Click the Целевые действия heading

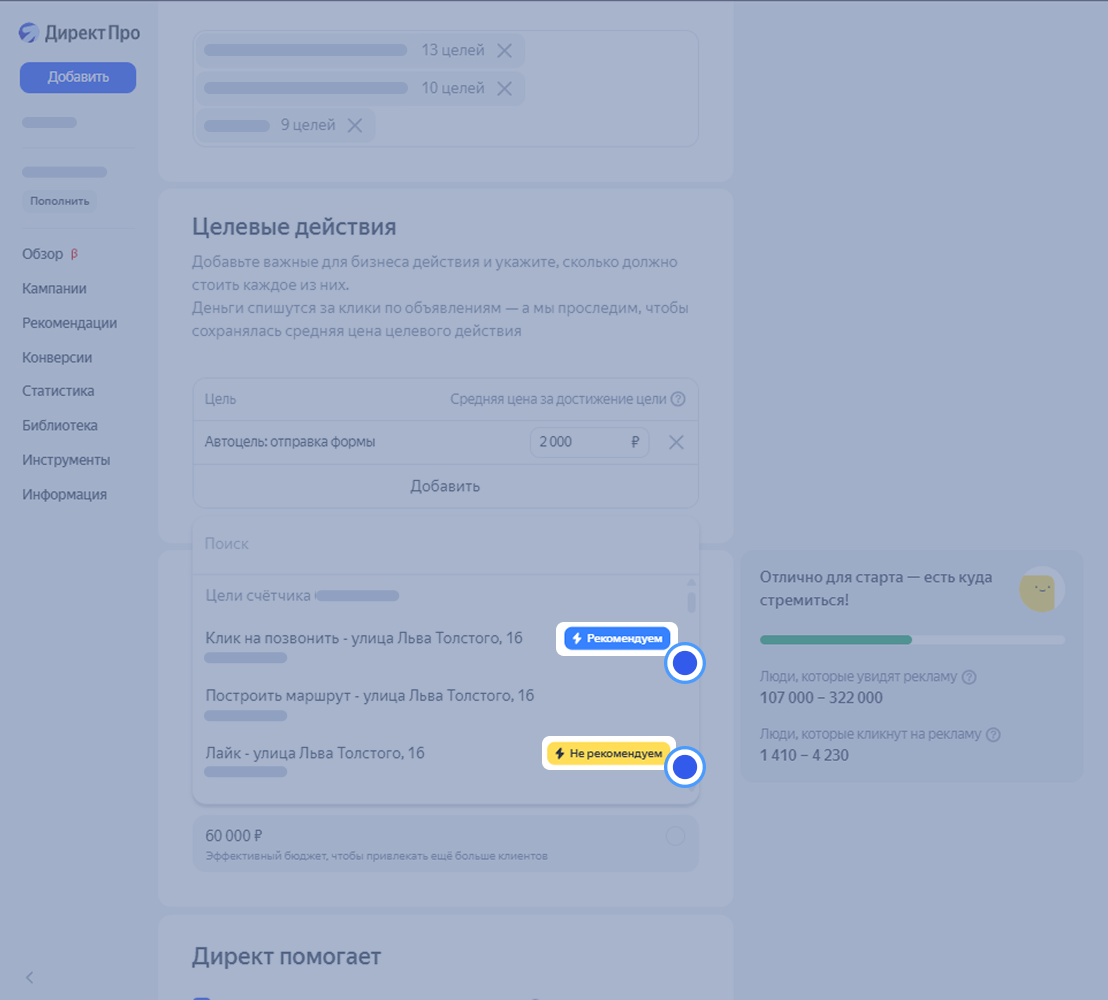pyautogui.click(x=294, y=227)
